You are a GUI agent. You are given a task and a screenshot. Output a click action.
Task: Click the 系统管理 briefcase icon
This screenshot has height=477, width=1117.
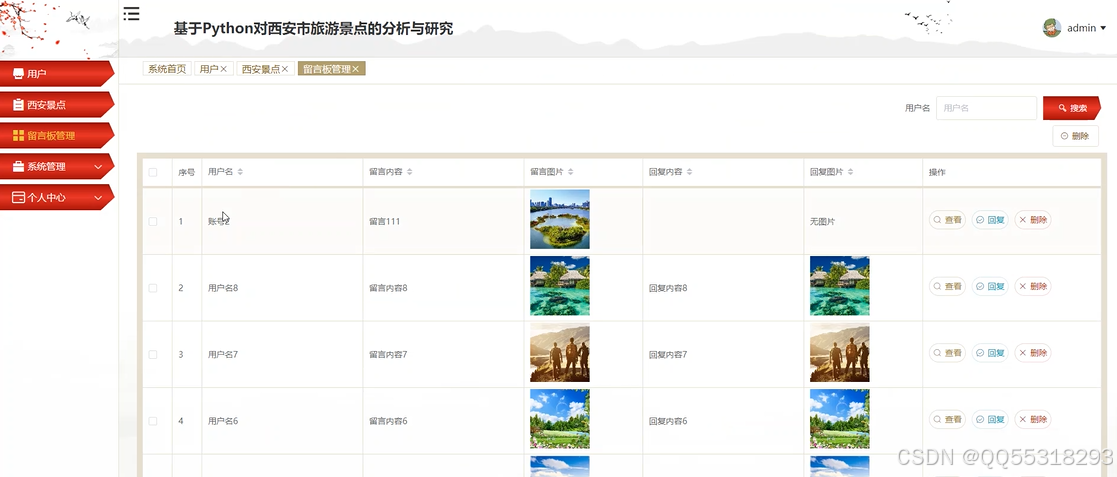[x=19, y=167]
